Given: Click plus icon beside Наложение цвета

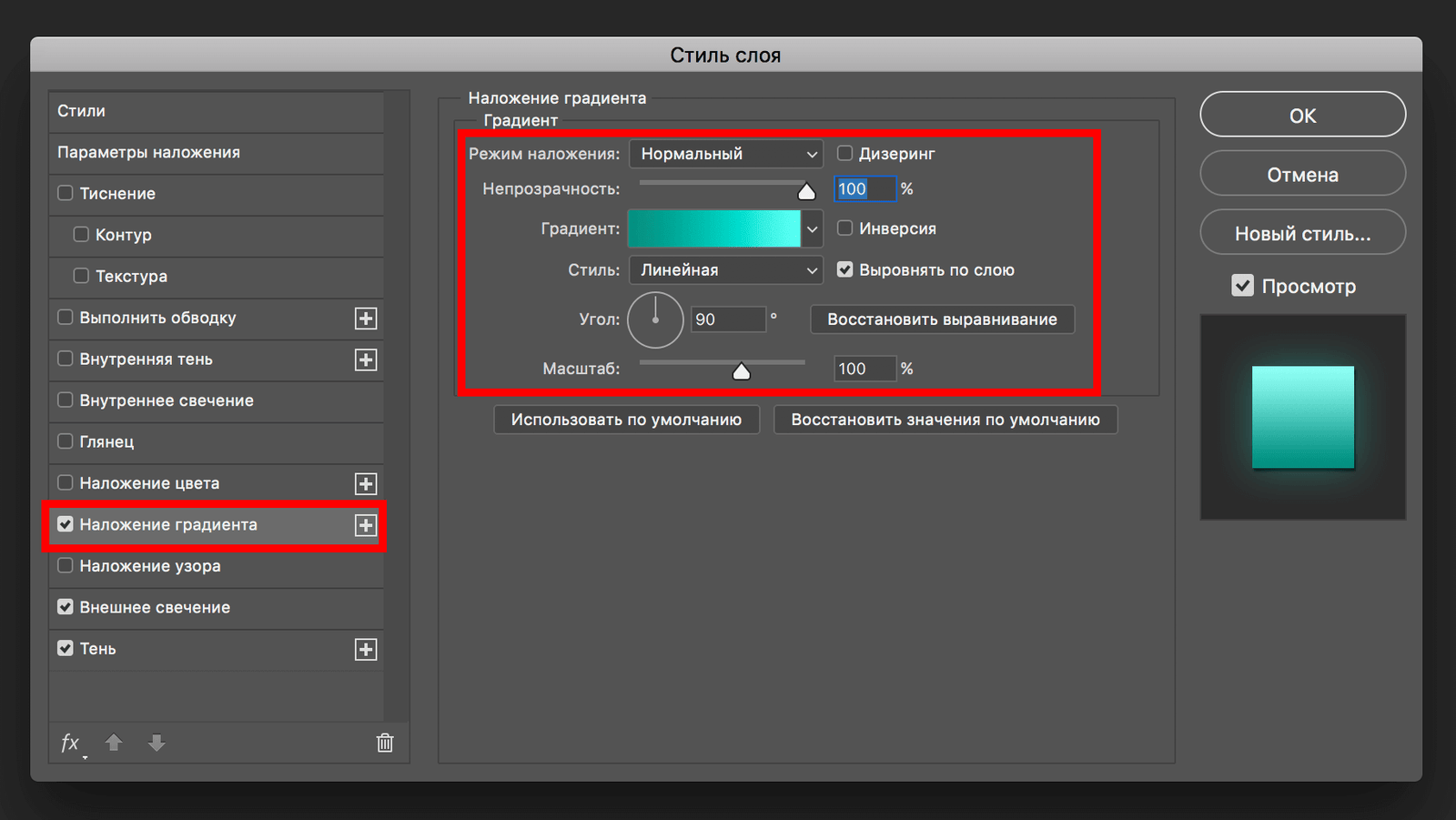Looking at the screenshot, I should (366, 484).
